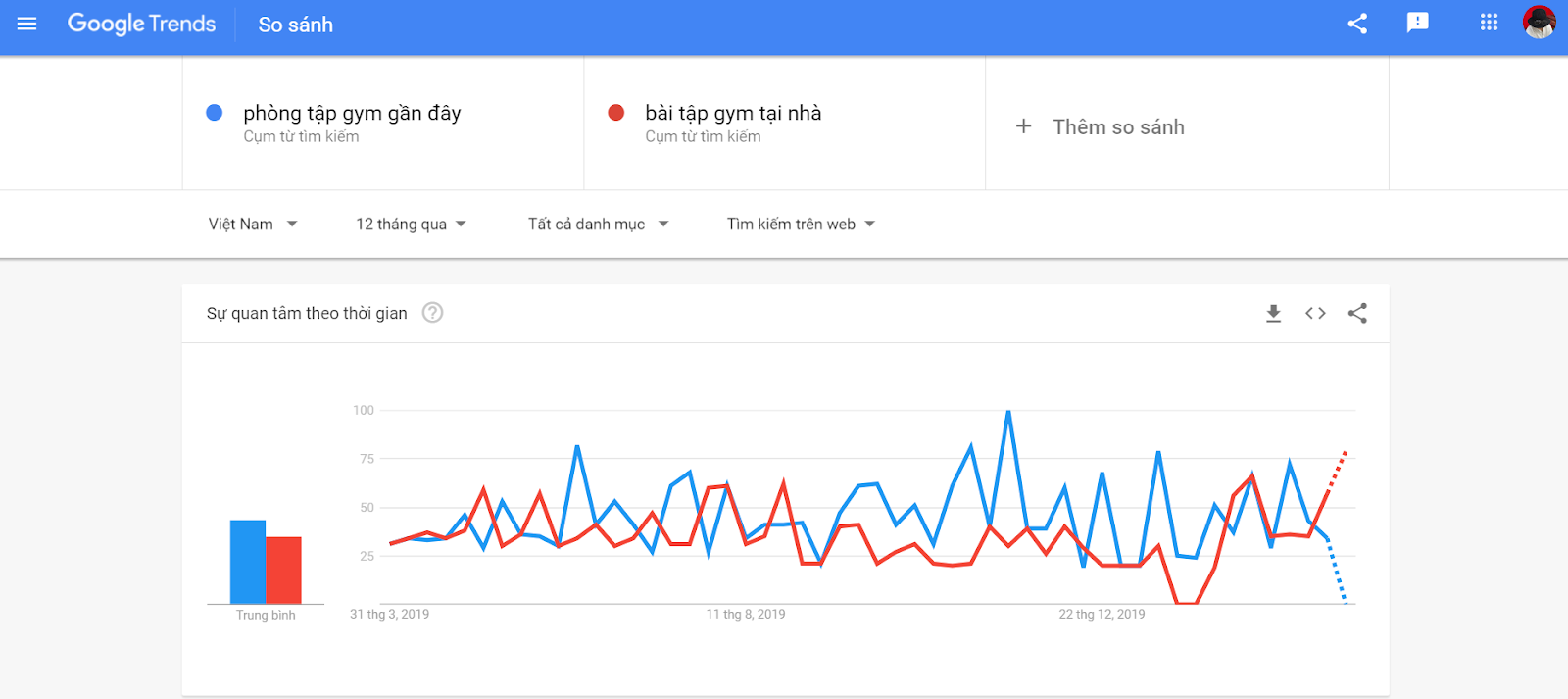The image size is (1568, 699).
Task: Open the hamburger main menu
Action: pyautogui.click(x=26, y=24)
